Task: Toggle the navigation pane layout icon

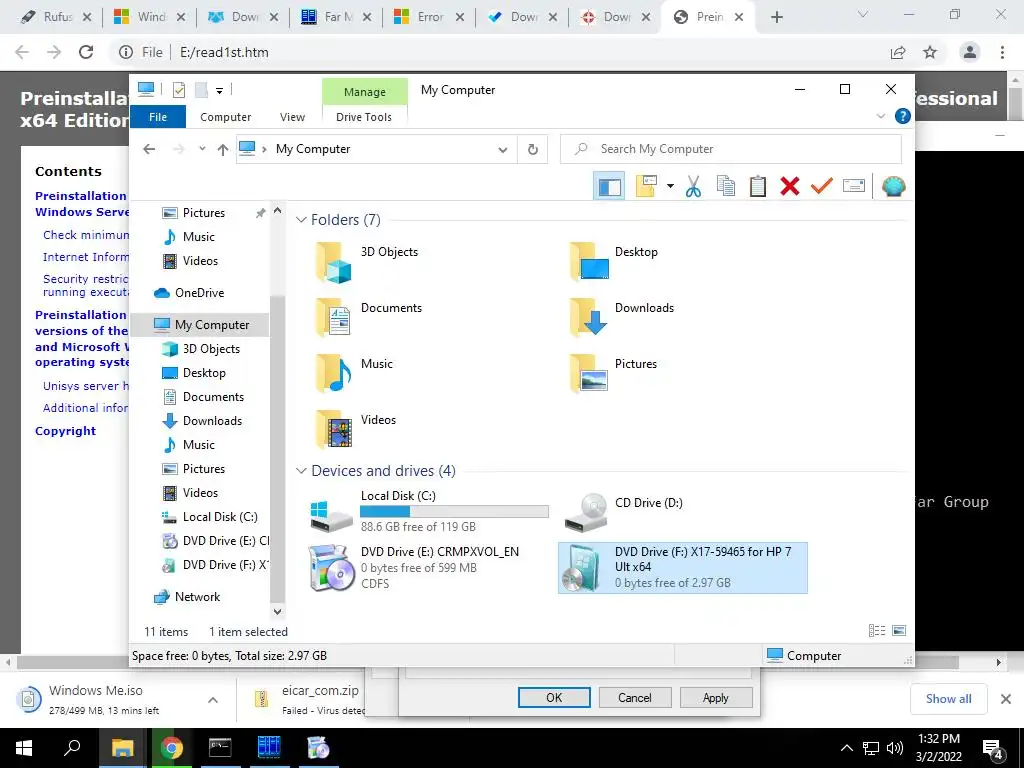Action: [609, 187]
